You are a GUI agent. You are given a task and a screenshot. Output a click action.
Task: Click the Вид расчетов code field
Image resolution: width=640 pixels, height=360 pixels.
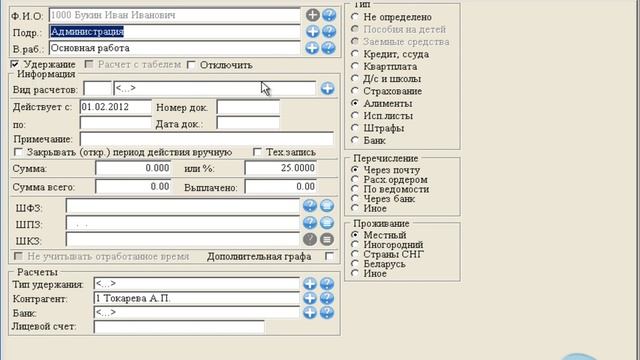coord(97,89)
